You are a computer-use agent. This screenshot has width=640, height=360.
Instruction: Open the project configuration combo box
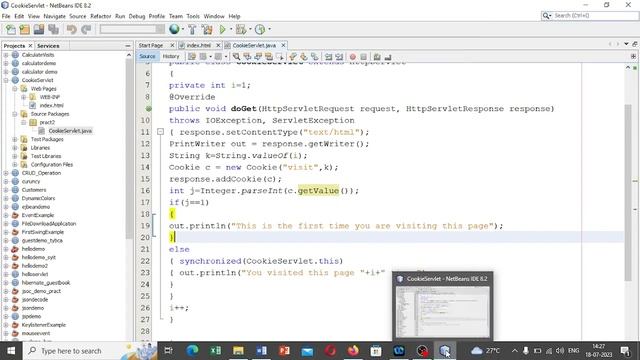pos(132,29)
